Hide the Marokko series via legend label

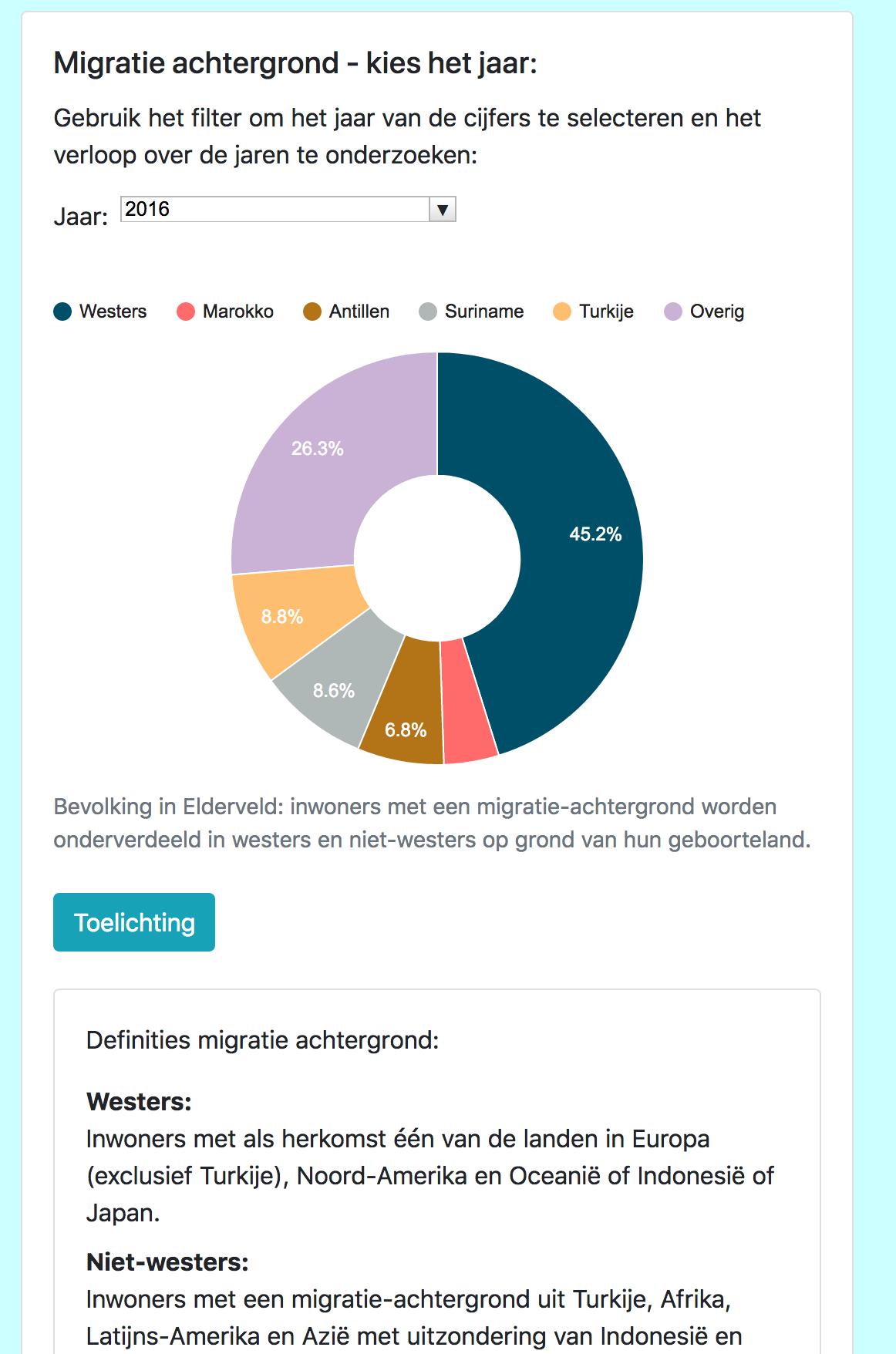[x=237, y=312]
